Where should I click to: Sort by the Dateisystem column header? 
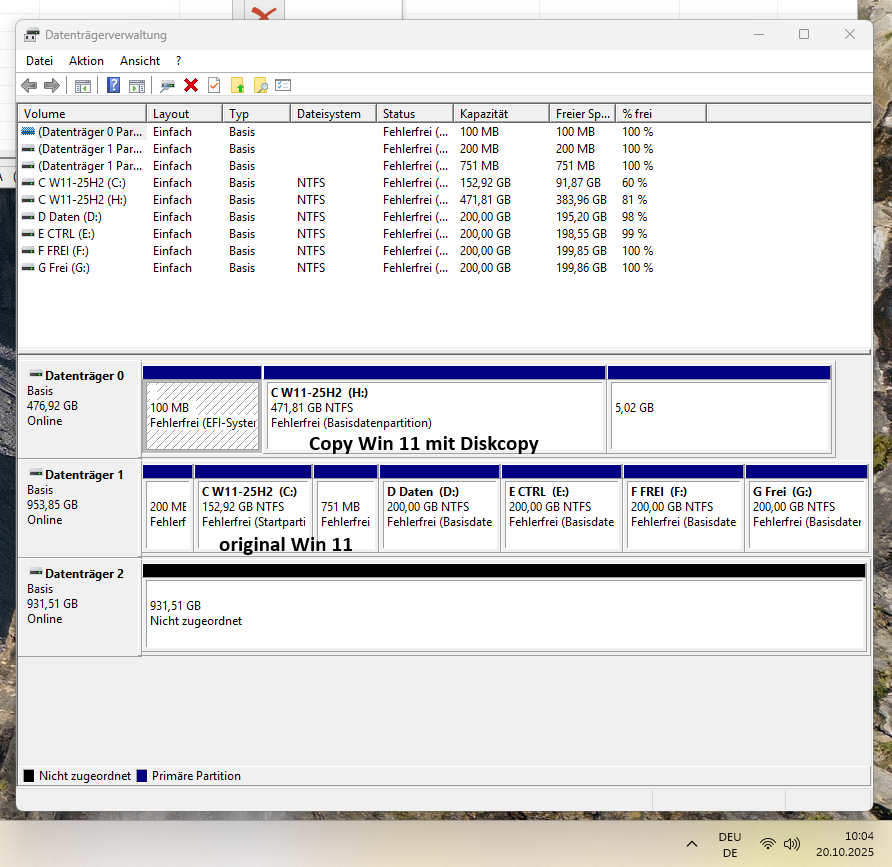tap(333, 114)
